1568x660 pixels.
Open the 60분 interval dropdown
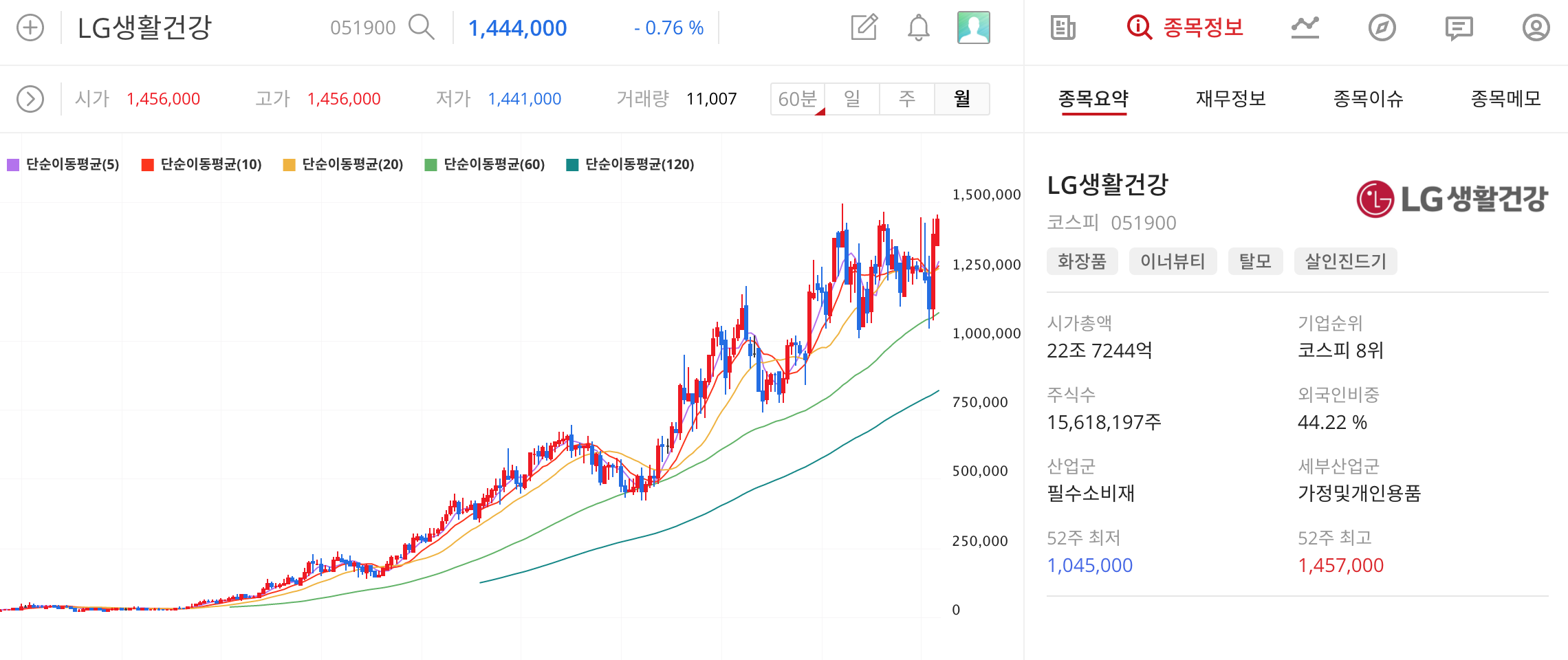[798, 99]
